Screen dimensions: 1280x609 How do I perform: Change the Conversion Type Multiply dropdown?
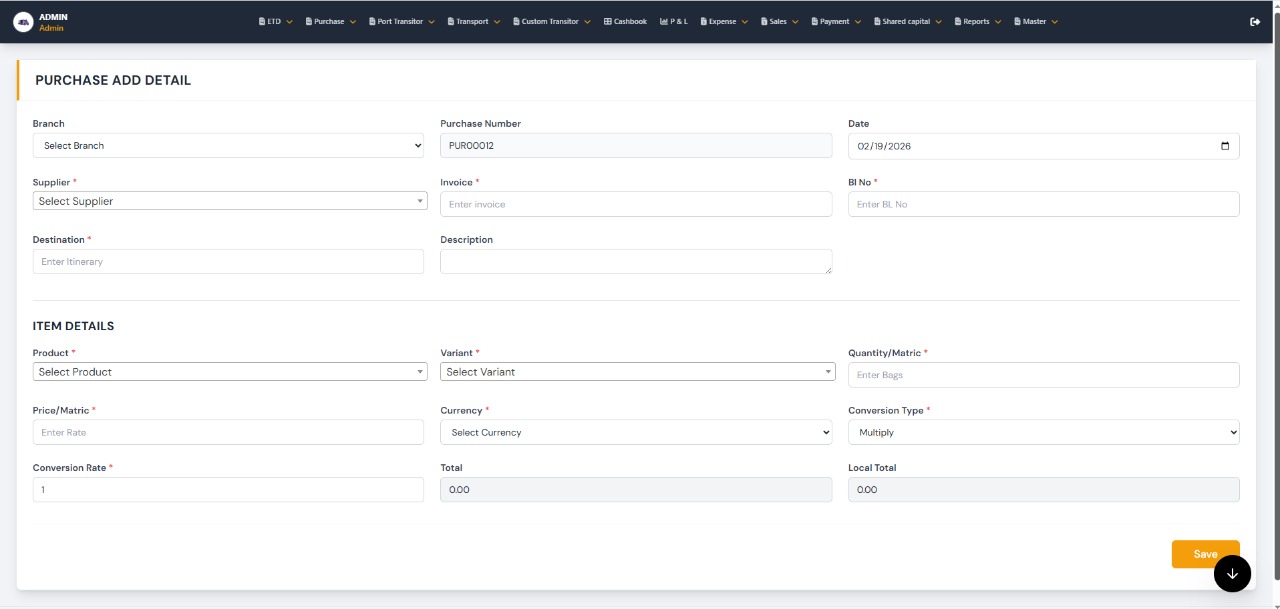(1043, 433)
